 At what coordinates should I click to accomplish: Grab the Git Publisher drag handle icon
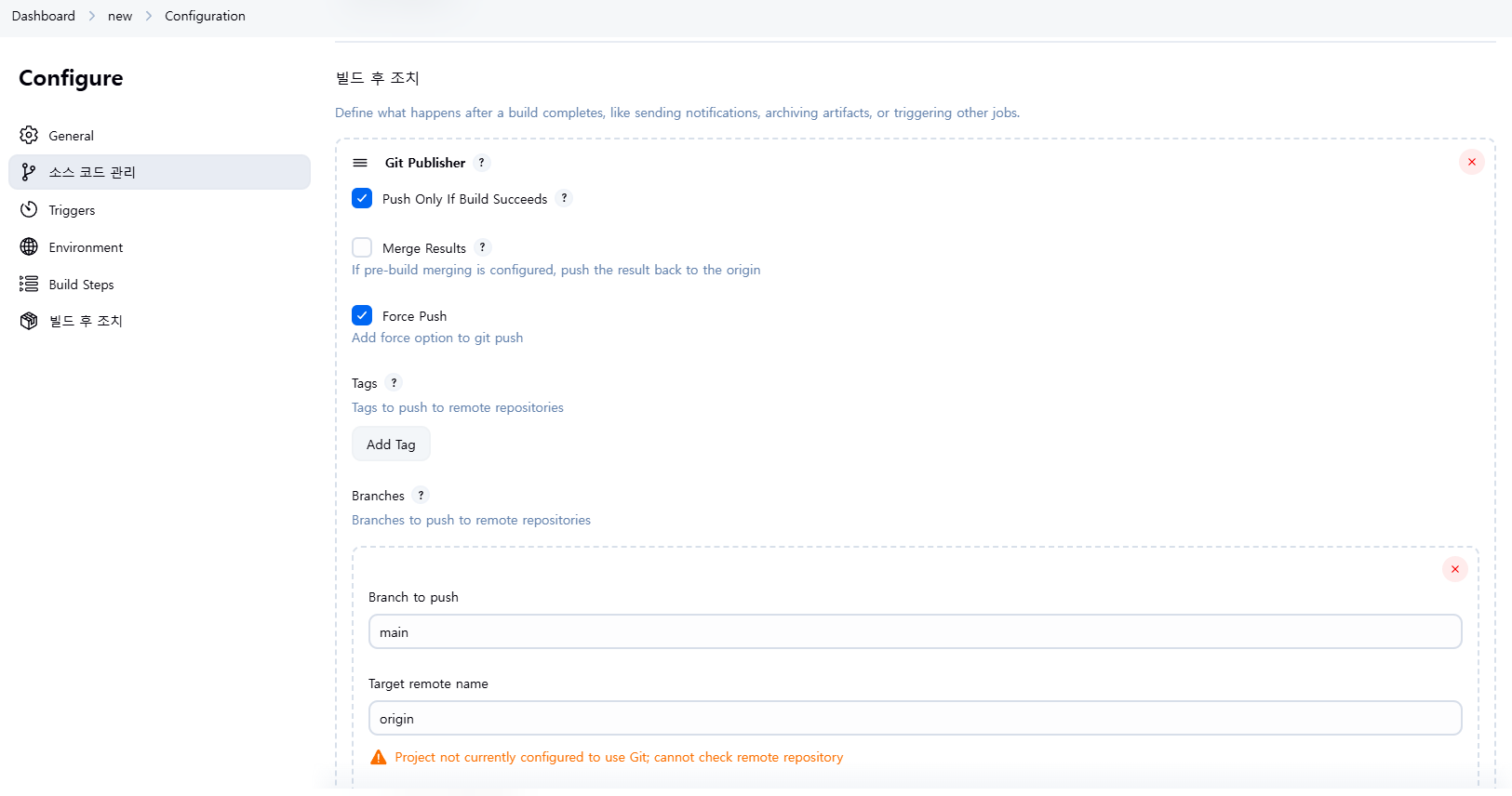(x=360, y=163)
